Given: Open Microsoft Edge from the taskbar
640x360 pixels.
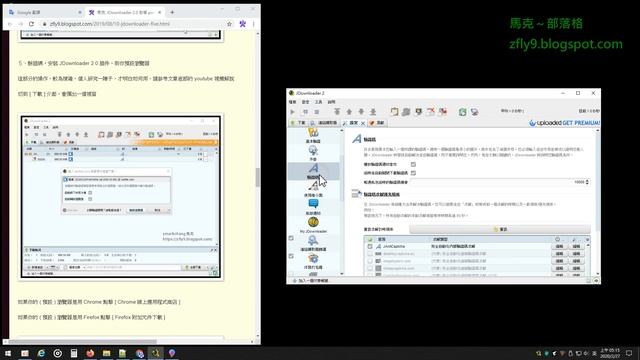Looking at the screenshot, I should (x=41, y=353).
